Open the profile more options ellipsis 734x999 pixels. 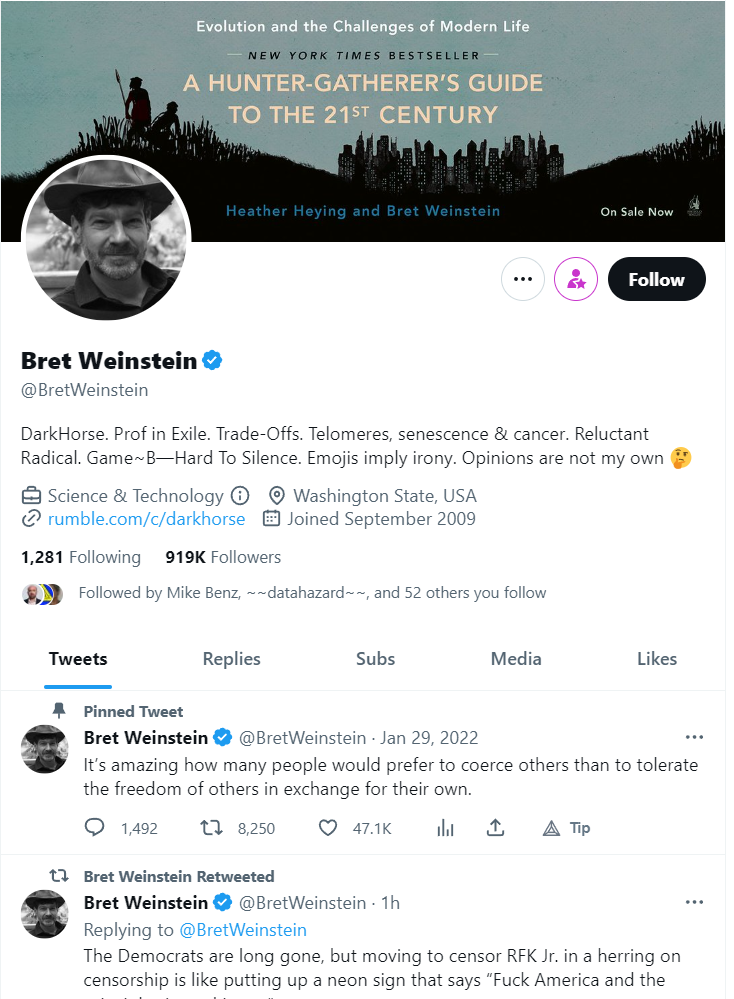522,280
